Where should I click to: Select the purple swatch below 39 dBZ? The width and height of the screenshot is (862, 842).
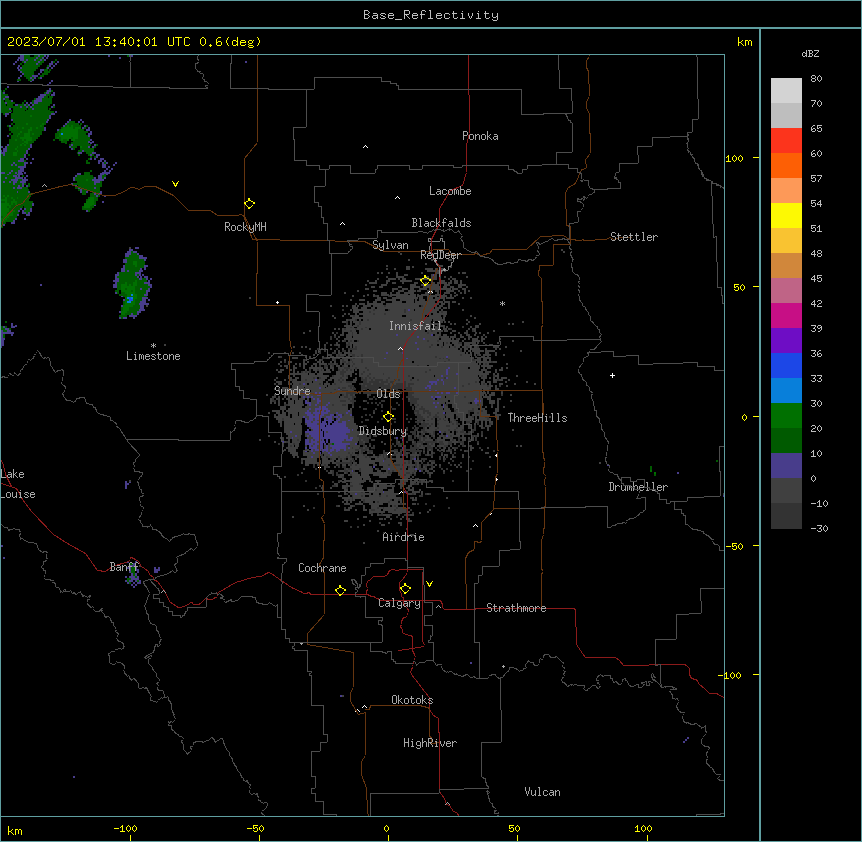click(786, 340)
